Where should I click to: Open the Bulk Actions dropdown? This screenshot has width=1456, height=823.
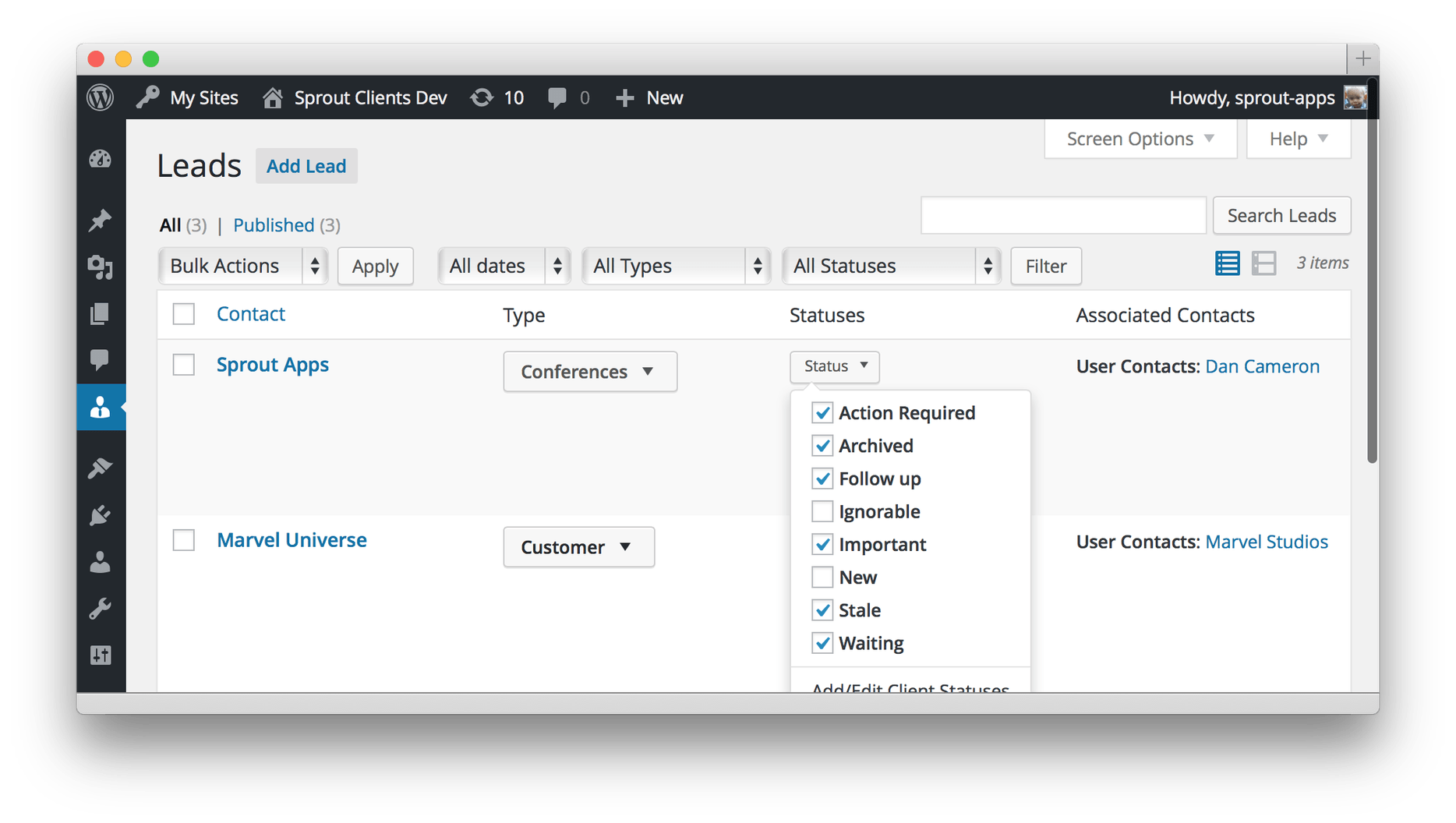[x=242, y=266]
